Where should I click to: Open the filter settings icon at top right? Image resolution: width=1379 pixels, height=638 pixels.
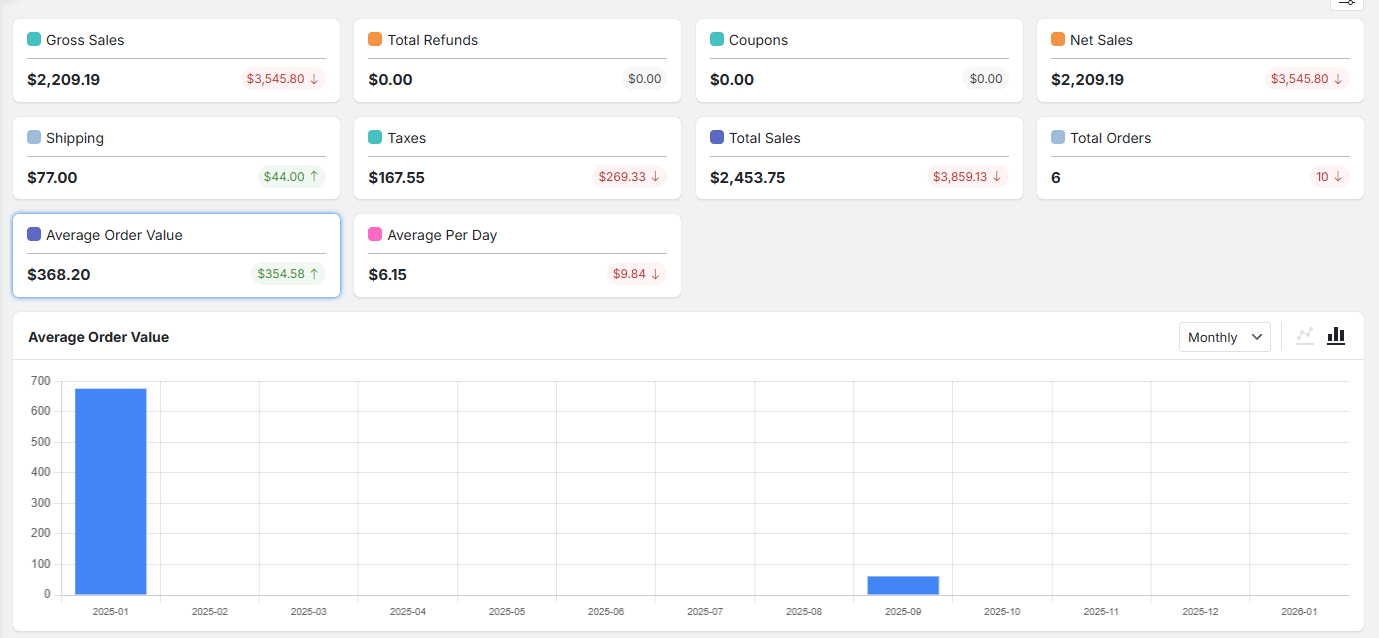point(1346,3)
